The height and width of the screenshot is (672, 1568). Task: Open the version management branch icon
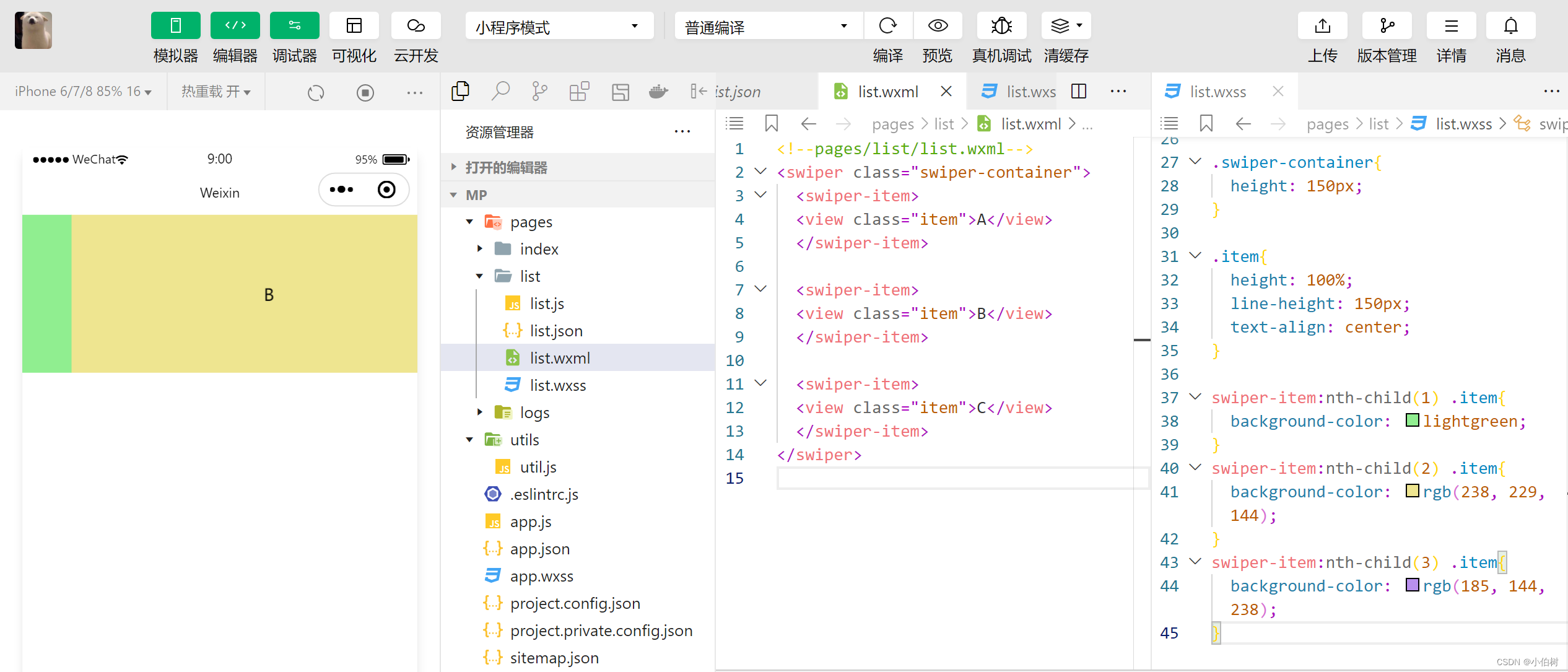pyautogui.click(x=1387, y=26)
